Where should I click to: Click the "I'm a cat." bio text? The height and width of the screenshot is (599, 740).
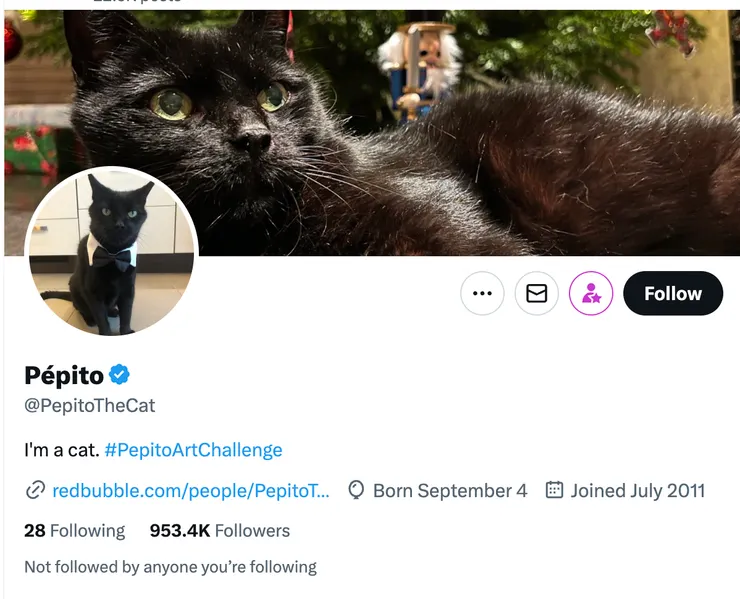tap(61, 450)
